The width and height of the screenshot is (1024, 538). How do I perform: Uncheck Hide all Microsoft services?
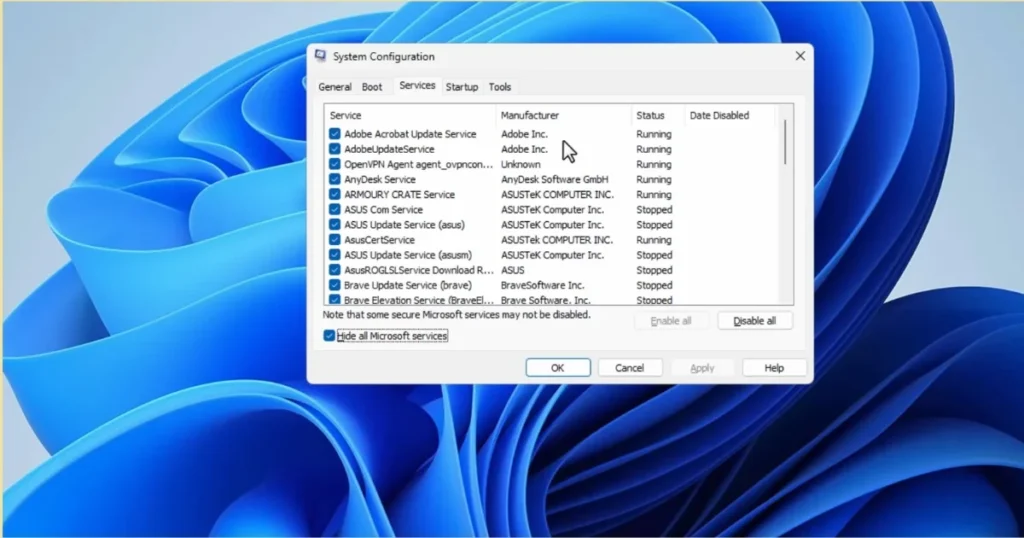click(329, 336)
